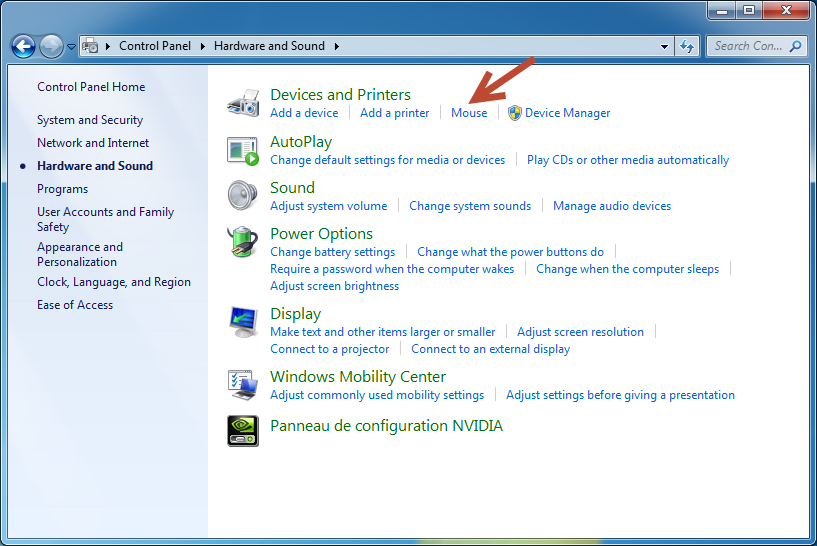Image resolution: width=817 pixels, height=546 pixels.
Task: Open Device Manager link
Action: point(567,113)
